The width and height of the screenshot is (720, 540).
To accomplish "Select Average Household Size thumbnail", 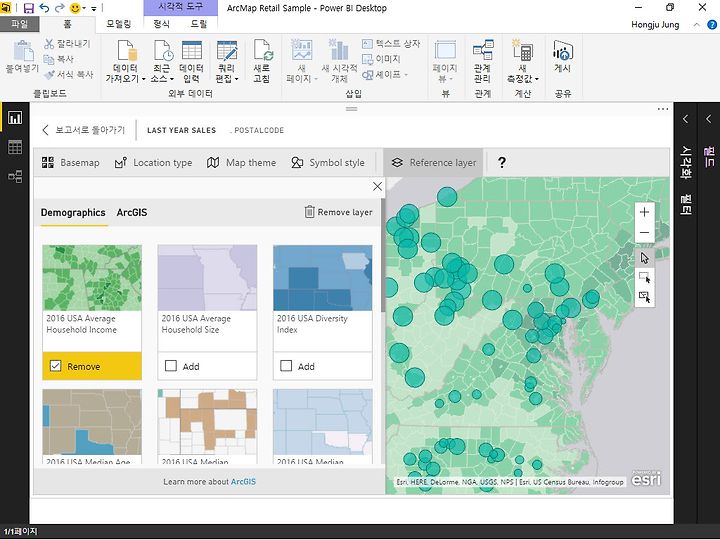I will (x=207, y=278).
